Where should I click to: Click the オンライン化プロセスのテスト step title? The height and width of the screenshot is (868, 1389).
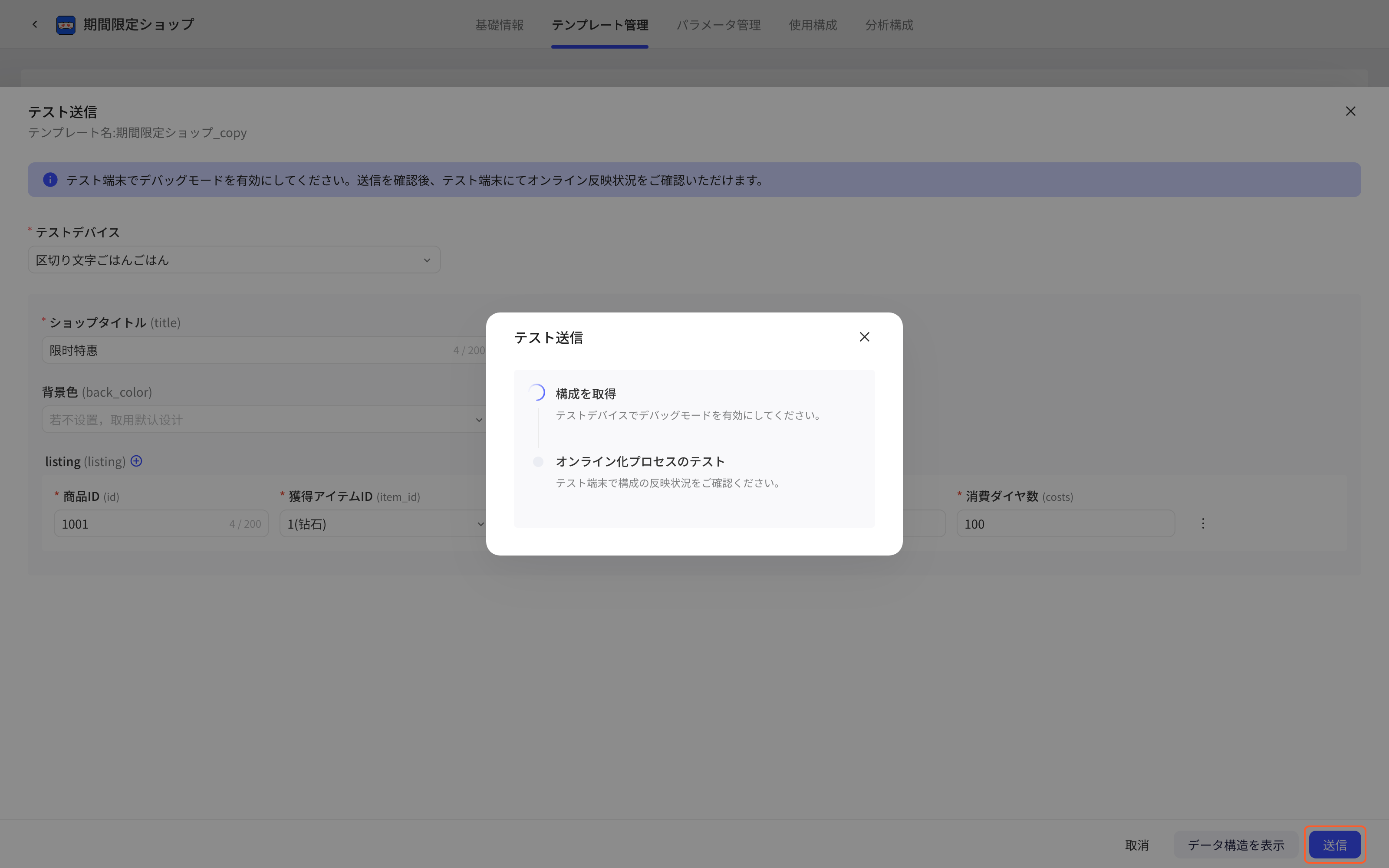pyautogui.click(x=640, y=461)
